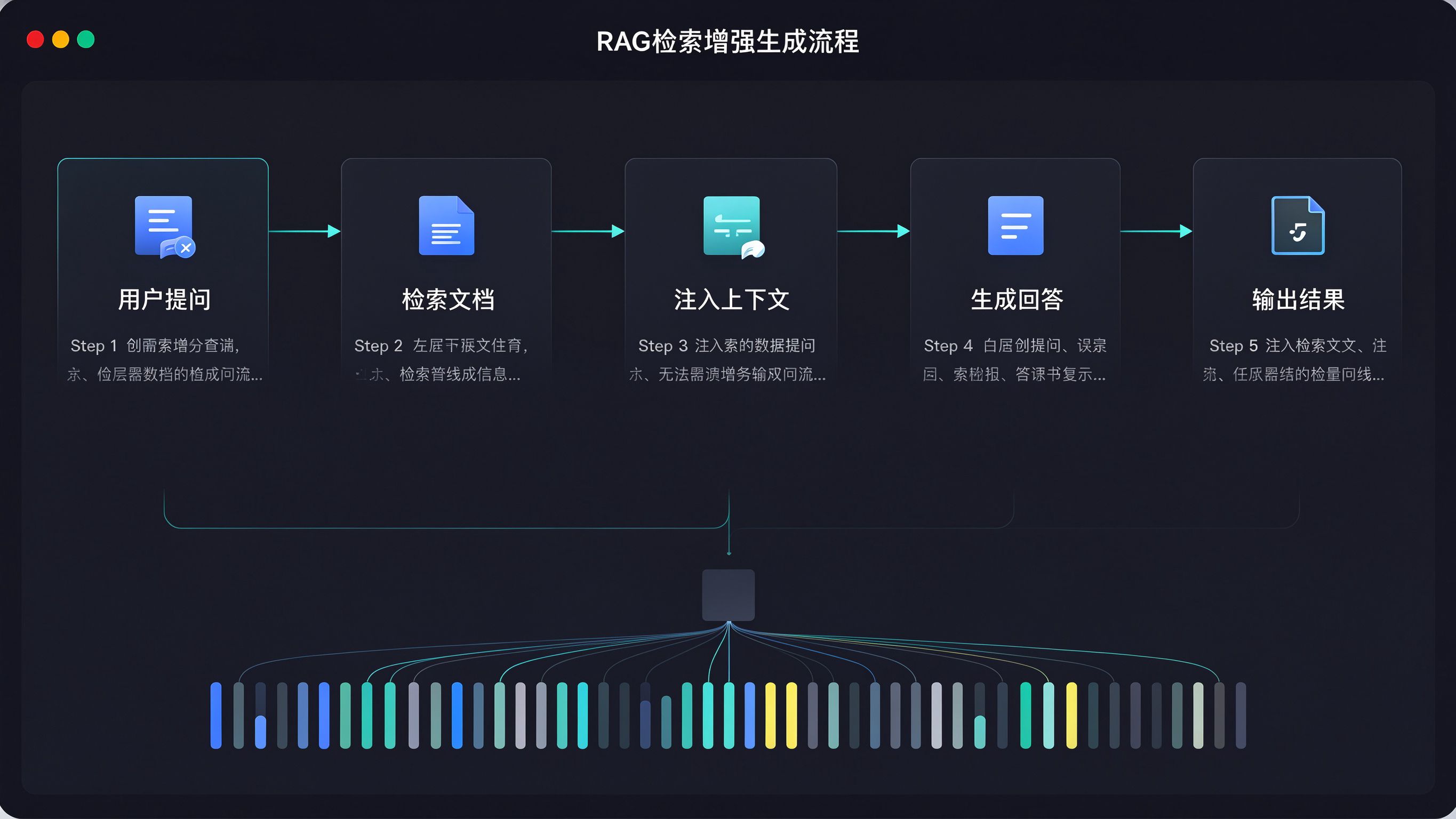Click the Step 4 description text
The width and height of the screenshot is (1456, 819).
(1014, 360)
